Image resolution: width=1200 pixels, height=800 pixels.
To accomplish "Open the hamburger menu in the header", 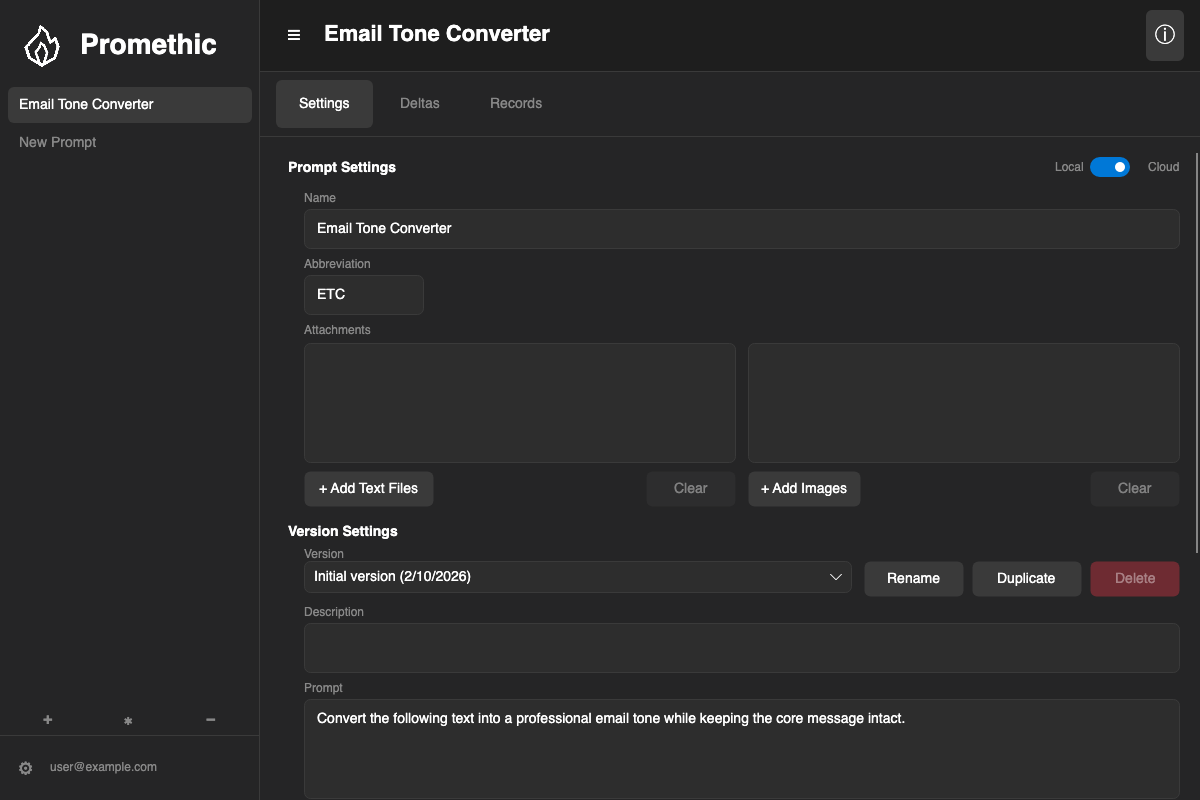I will click(x=293, y=34).
